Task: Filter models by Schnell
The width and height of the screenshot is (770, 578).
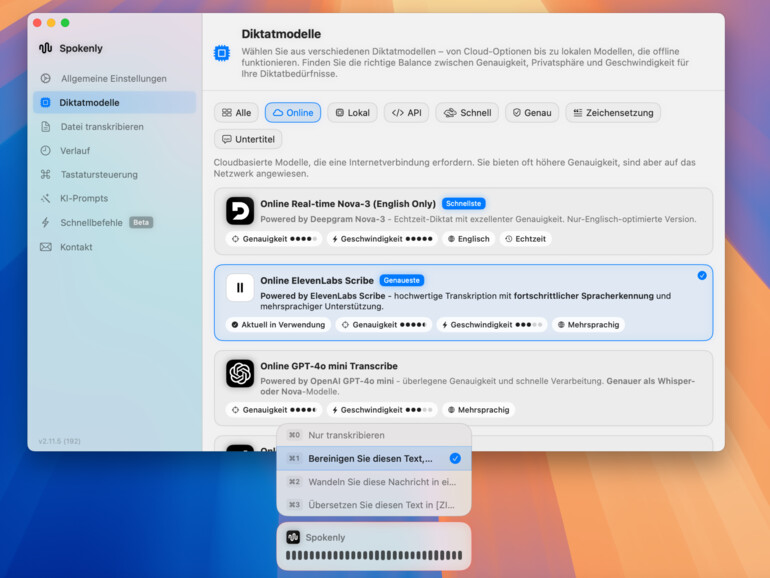Action: [x=467, y=113]
